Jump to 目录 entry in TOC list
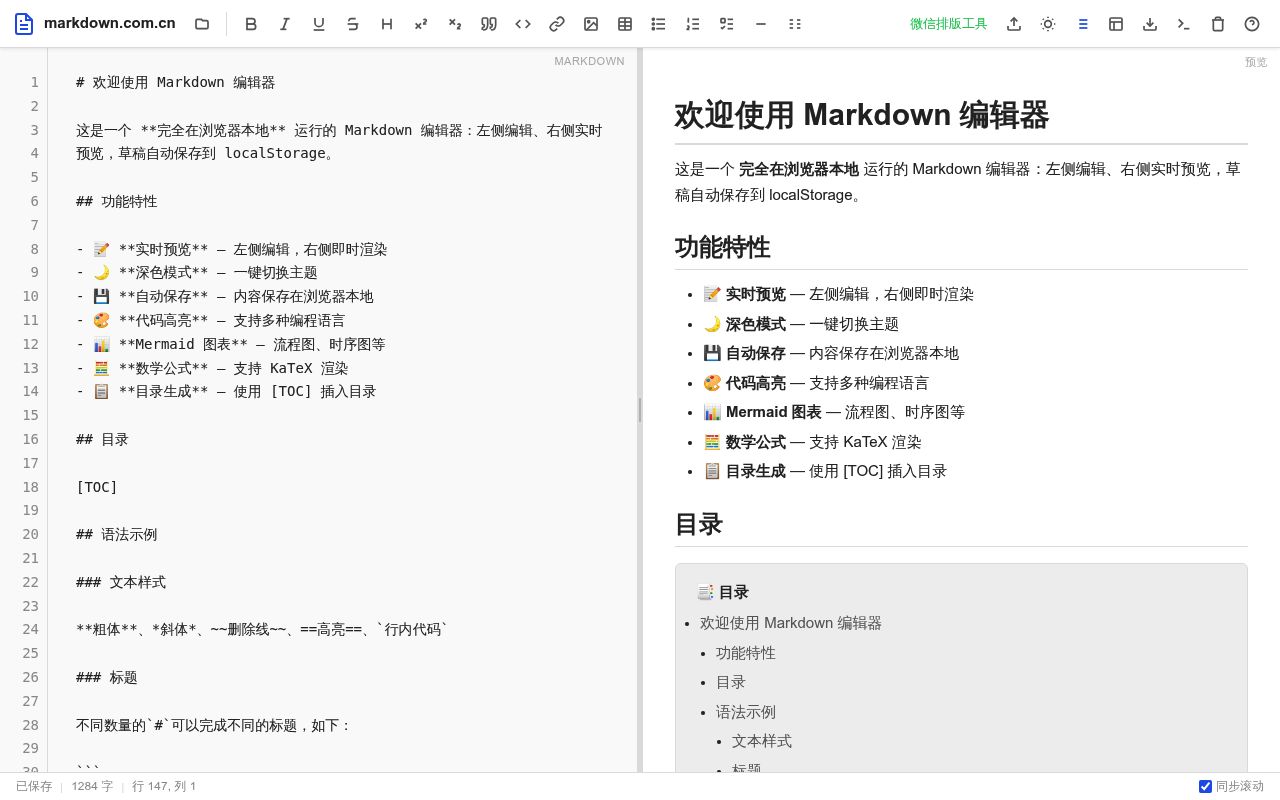The width and height of the screenshot is (1280, 800). 731,682
